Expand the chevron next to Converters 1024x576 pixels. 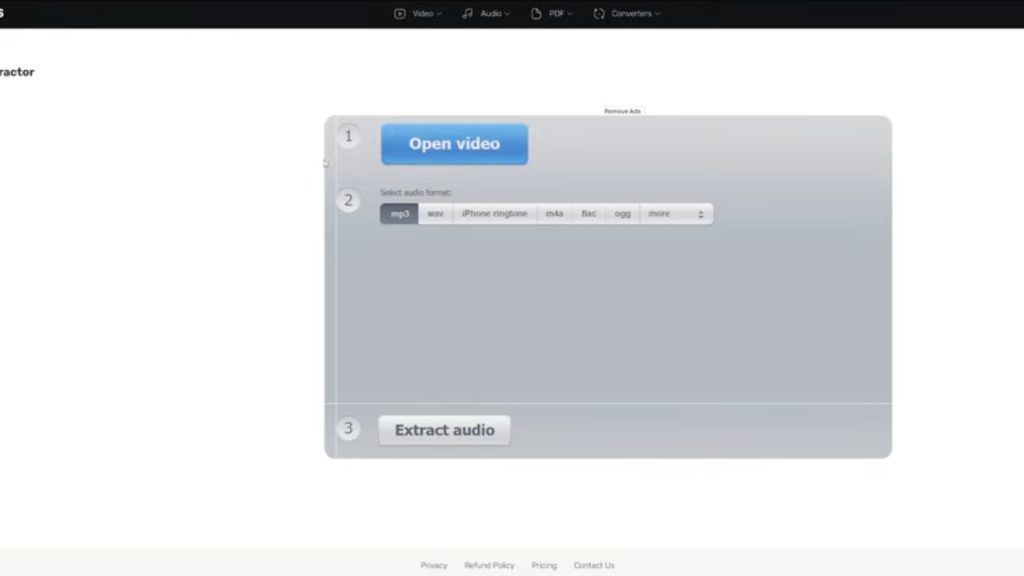point(658,14)
